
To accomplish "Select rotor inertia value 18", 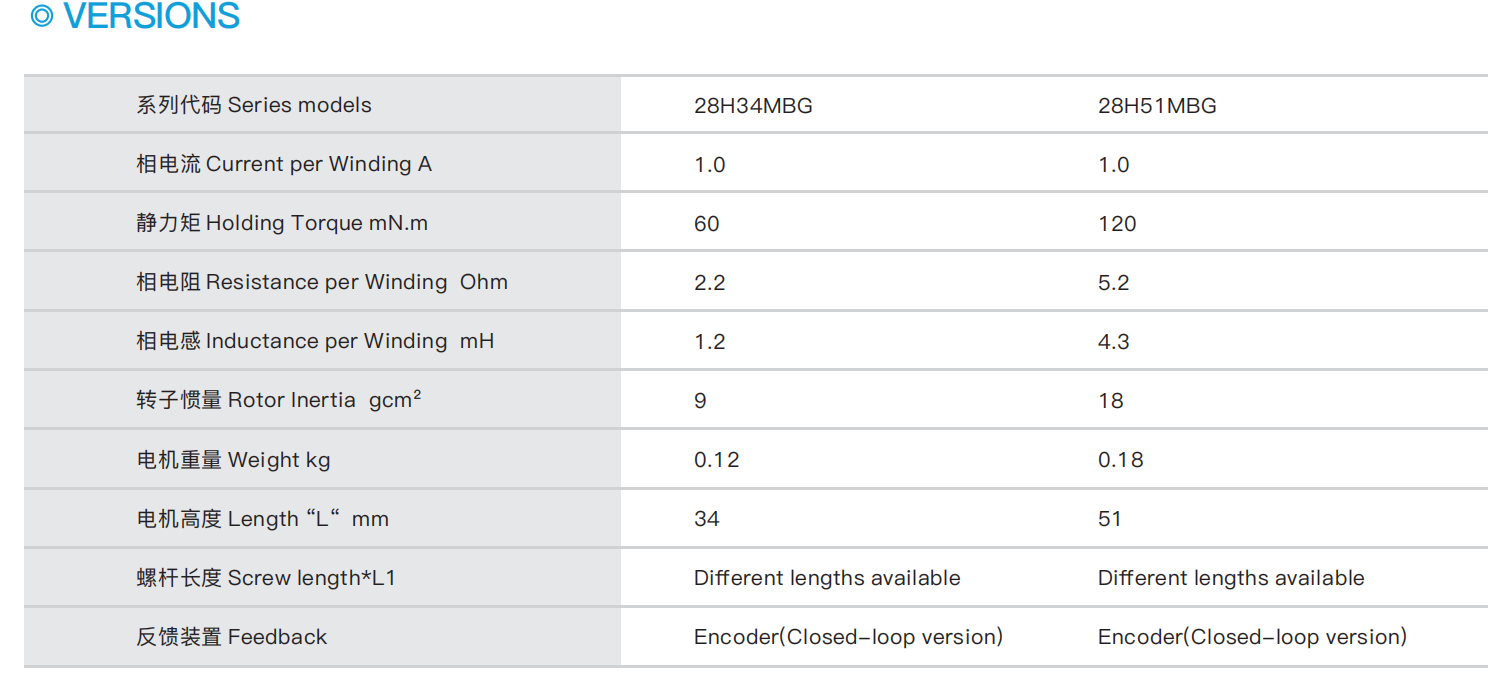I will (x=1110, y=401).
